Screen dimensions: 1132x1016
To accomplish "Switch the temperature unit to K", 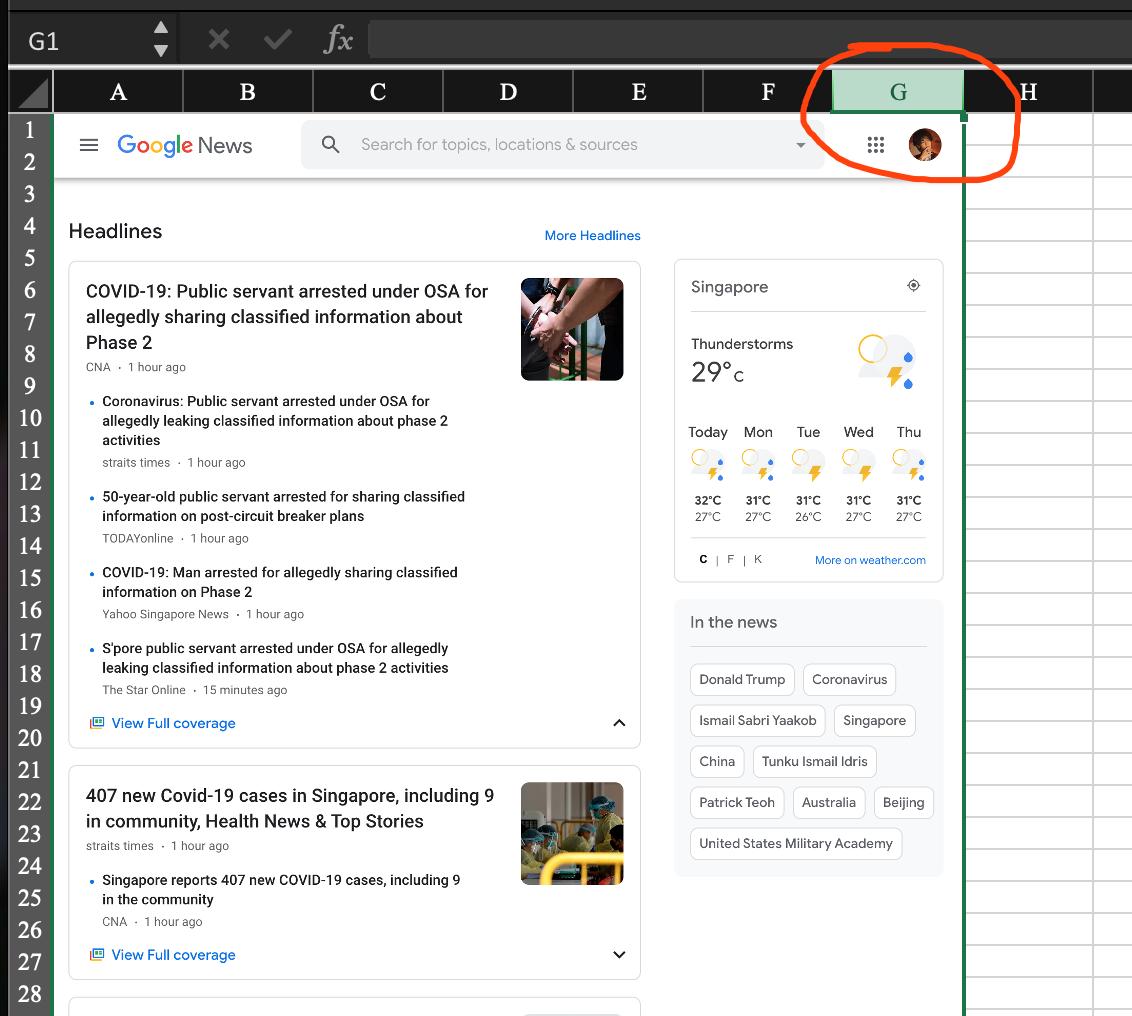I will click(x=758, y=560).
